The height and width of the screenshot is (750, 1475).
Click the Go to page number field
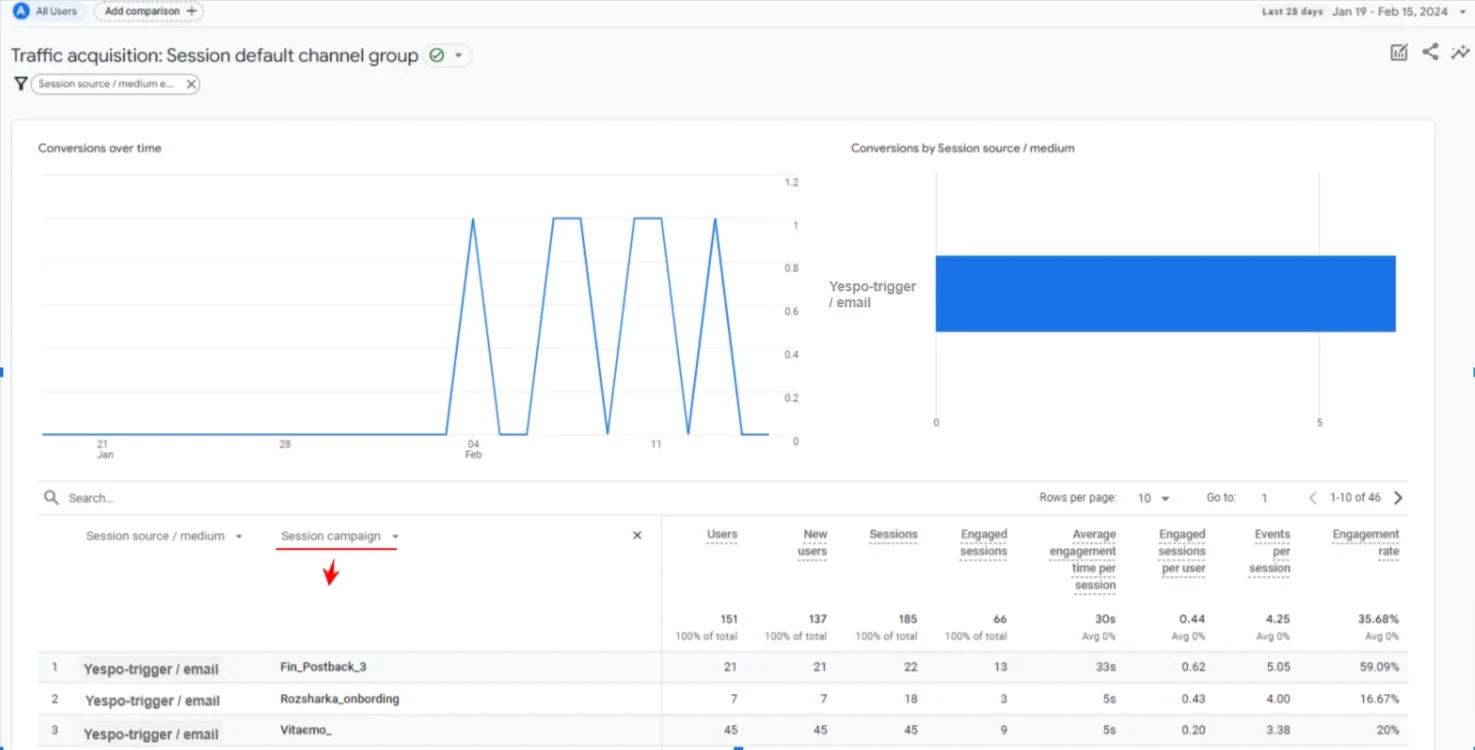[x=1264, y=498]
